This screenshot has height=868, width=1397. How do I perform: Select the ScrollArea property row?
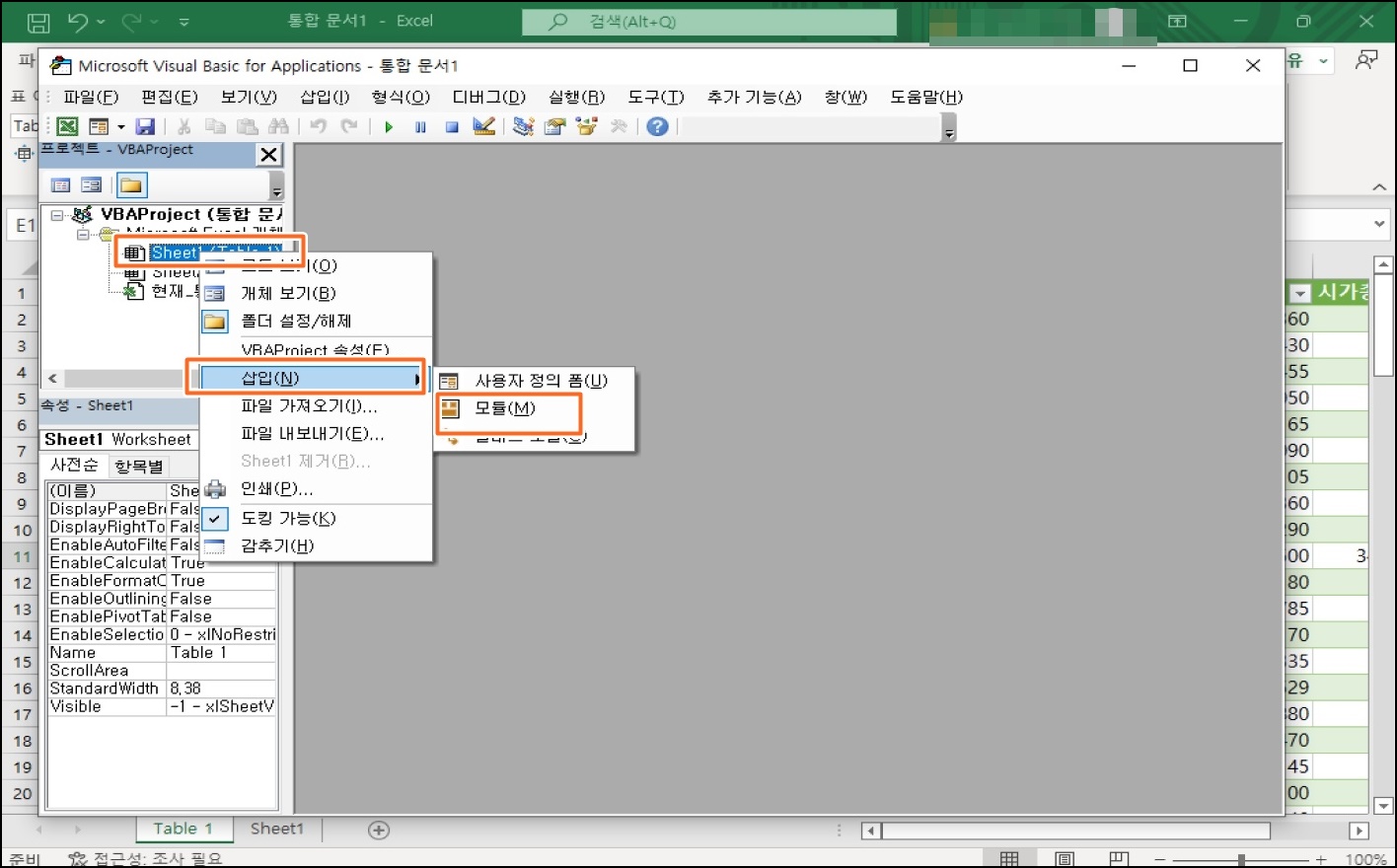click(x=162, y=671)
